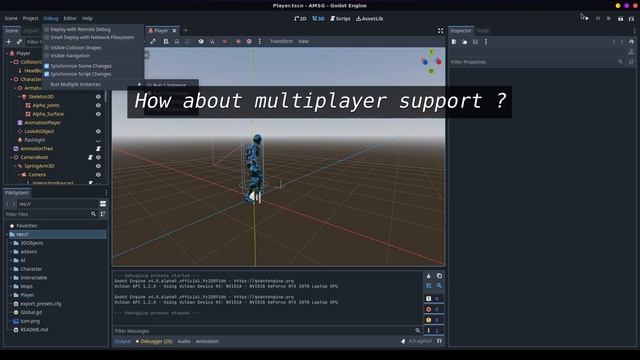Screen dimensions: 640x360
Task: Open the Audio bottom panel
Action: click(184, 341)
